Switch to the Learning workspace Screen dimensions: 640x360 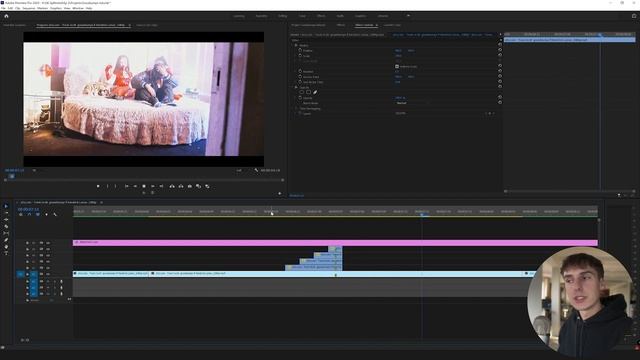239,16
